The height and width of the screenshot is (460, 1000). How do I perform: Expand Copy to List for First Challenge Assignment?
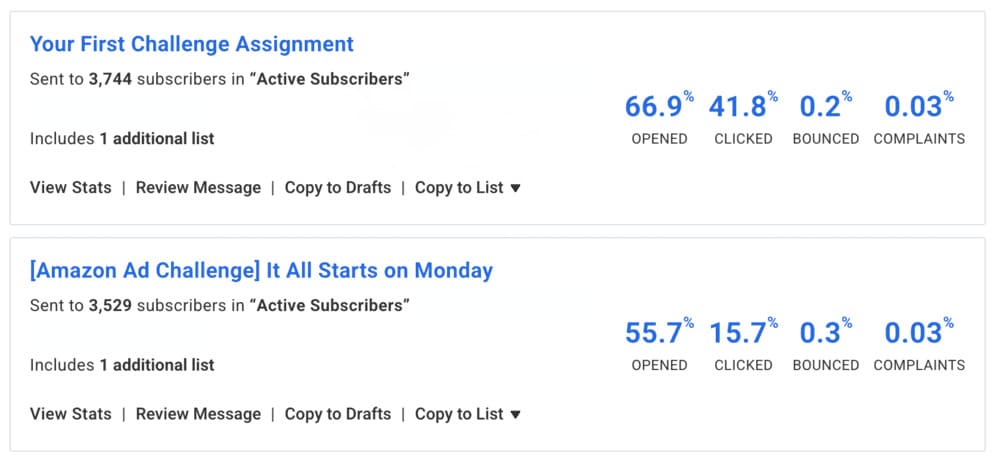point(468,187)
